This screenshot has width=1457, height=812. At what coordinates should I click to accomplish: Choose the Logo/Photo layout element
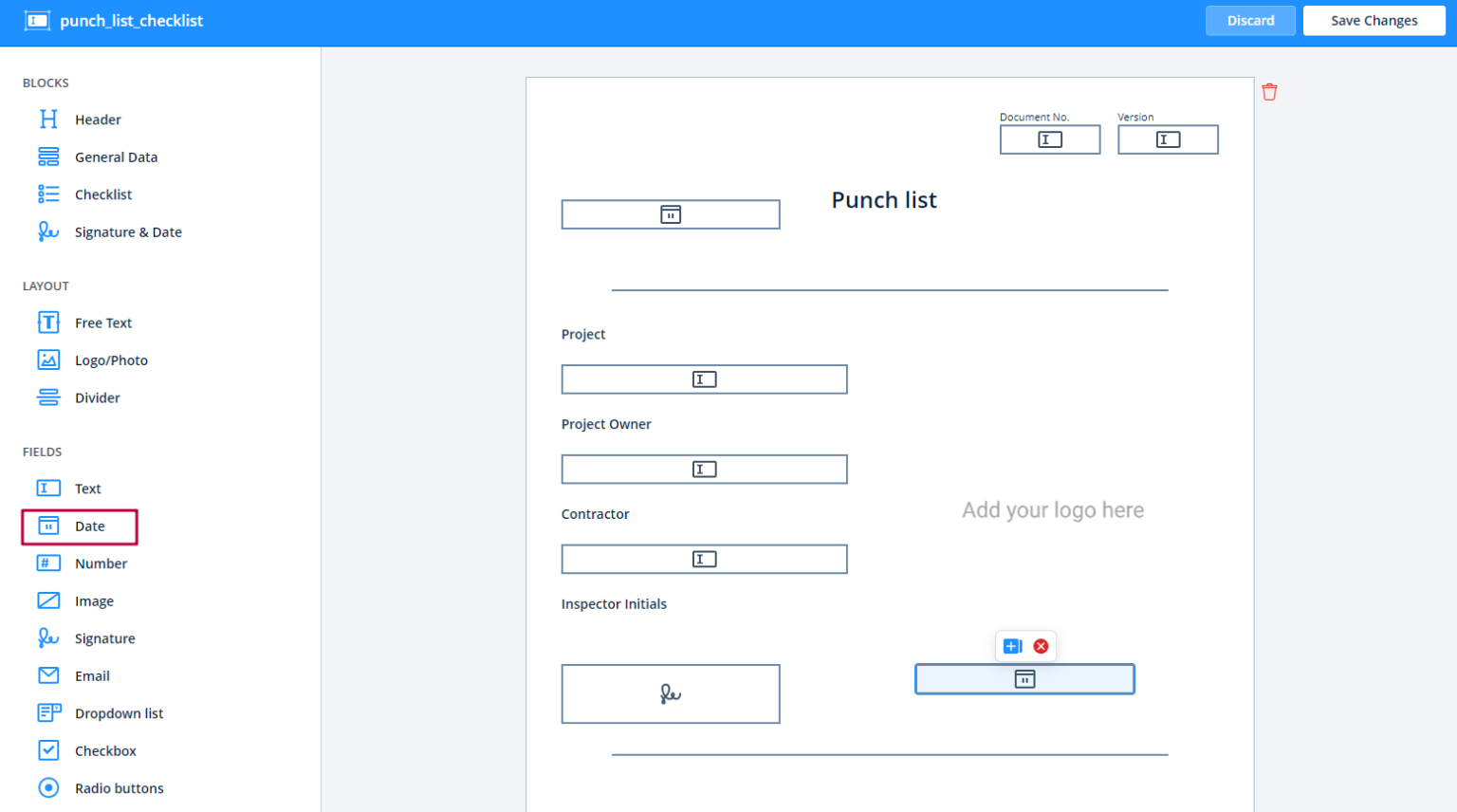(111, 360)
